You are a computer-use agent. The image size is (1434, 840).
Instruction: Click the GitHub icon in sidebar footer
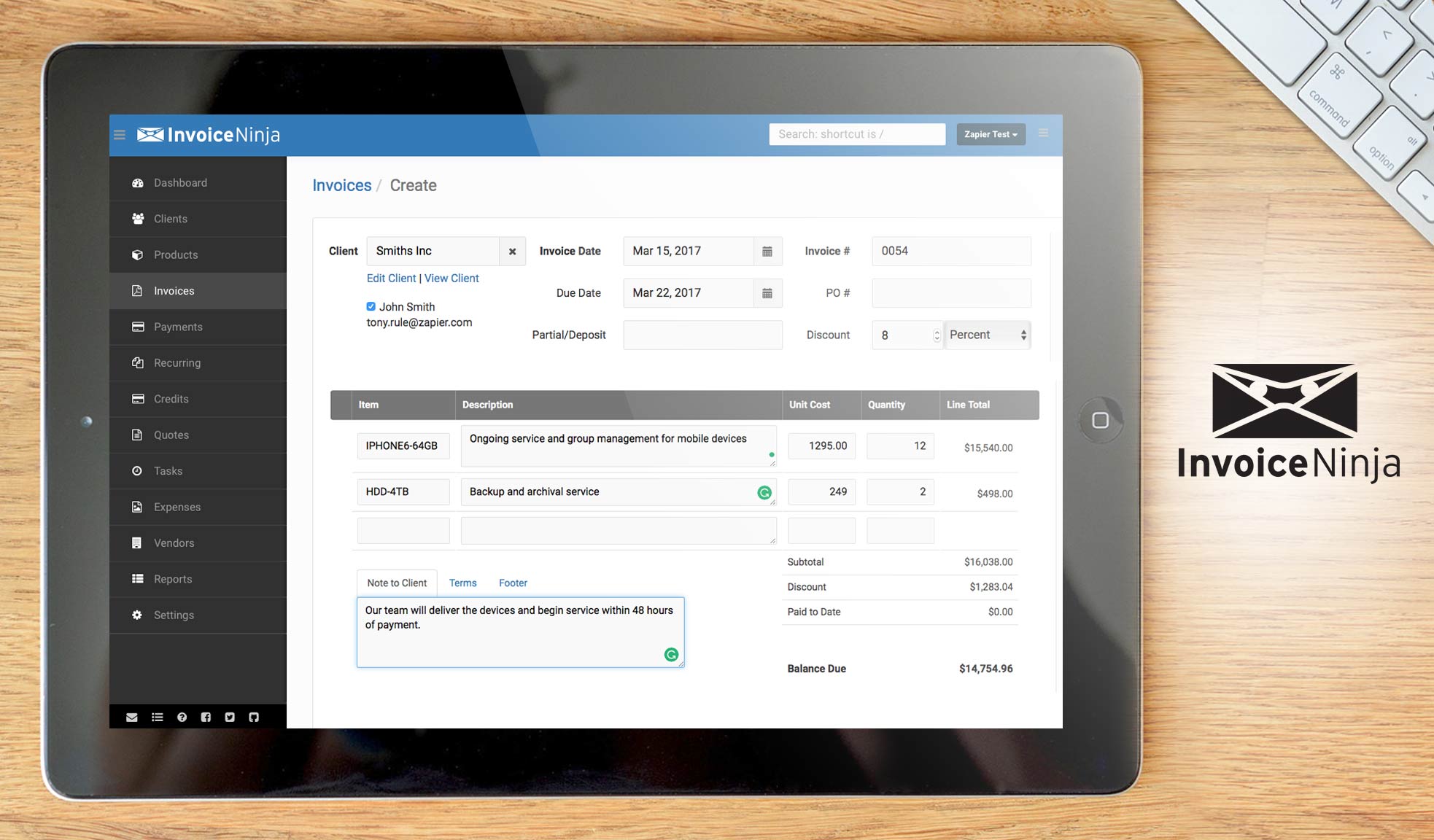point(254,717)
